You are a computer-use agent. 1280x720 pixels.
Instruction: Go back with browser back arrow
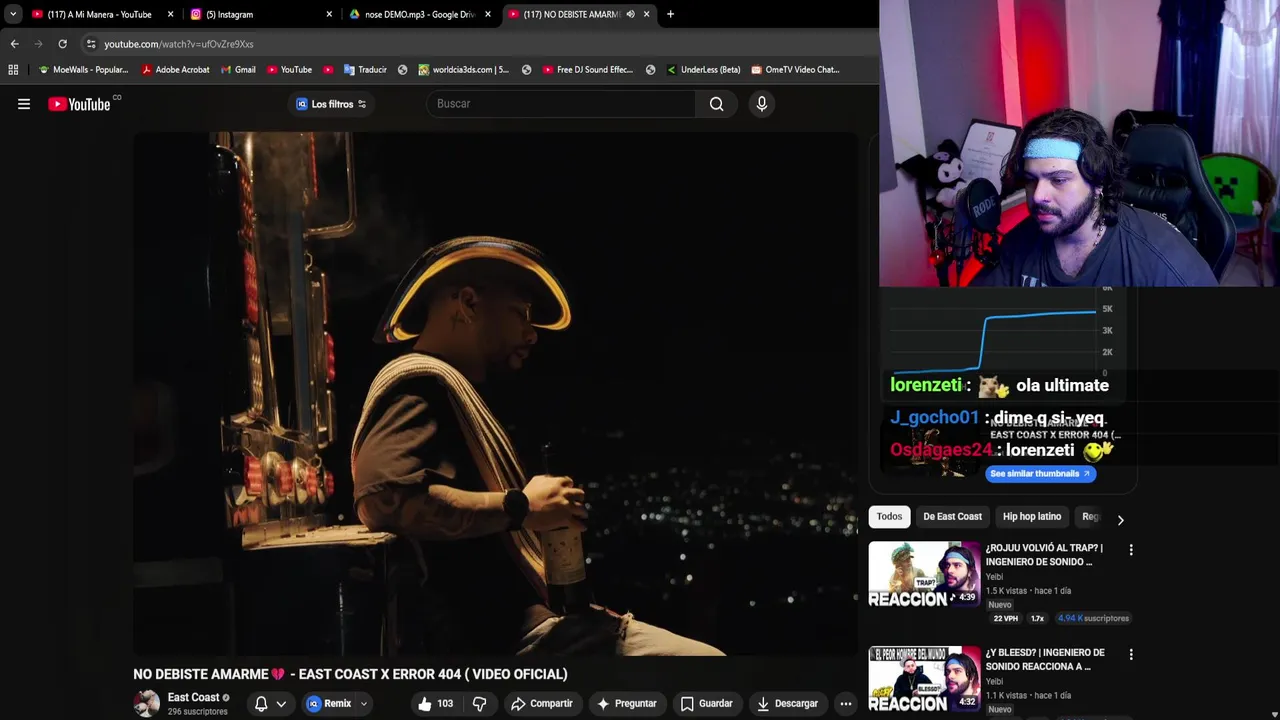pyautogui.click(x=14, y=44)
